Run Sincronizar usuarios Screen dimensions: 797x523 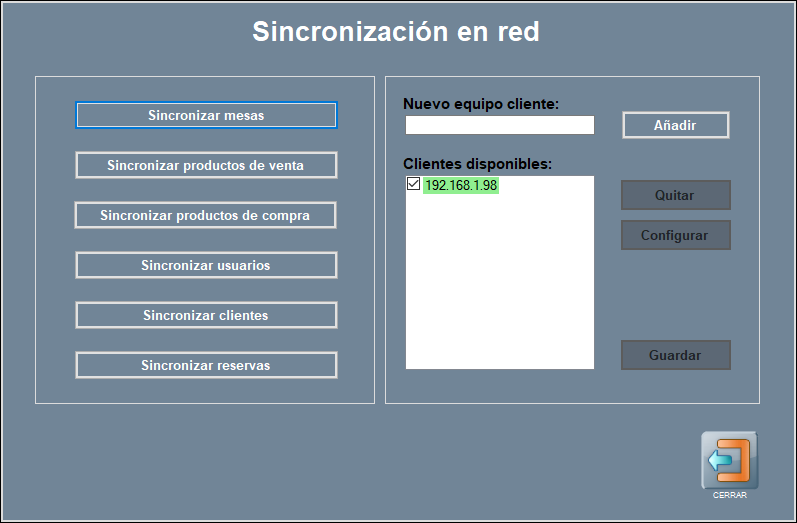point(206,265)
